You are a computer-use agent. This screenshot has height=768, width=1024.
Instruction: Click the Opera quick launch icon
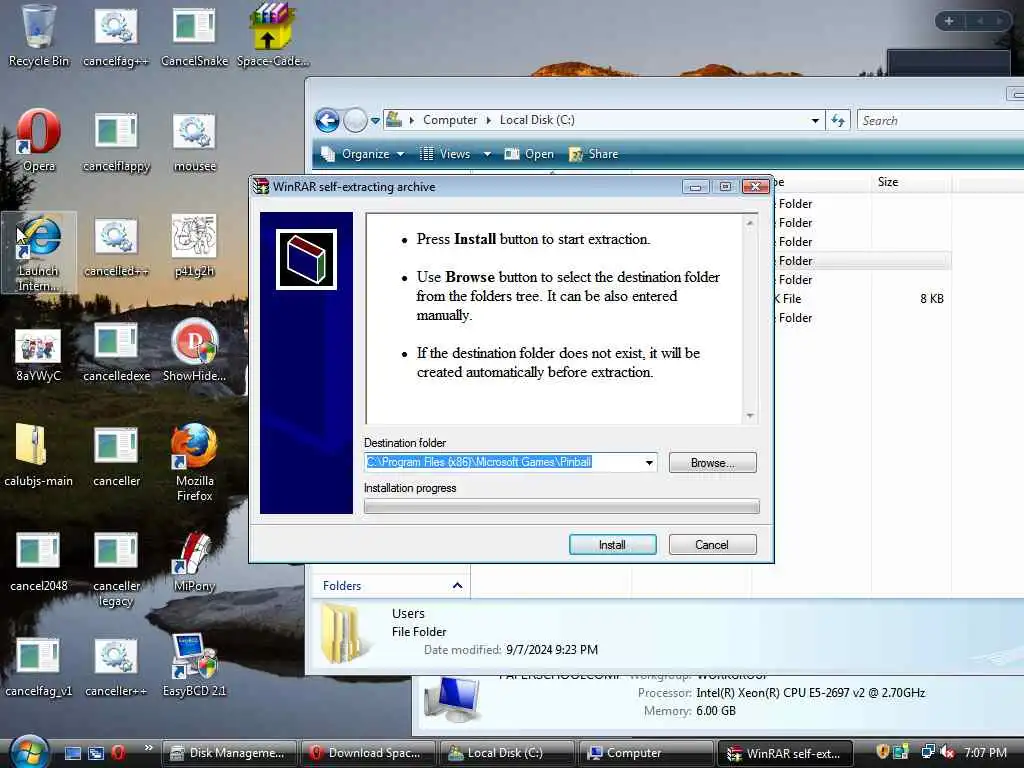coord(118,753)
